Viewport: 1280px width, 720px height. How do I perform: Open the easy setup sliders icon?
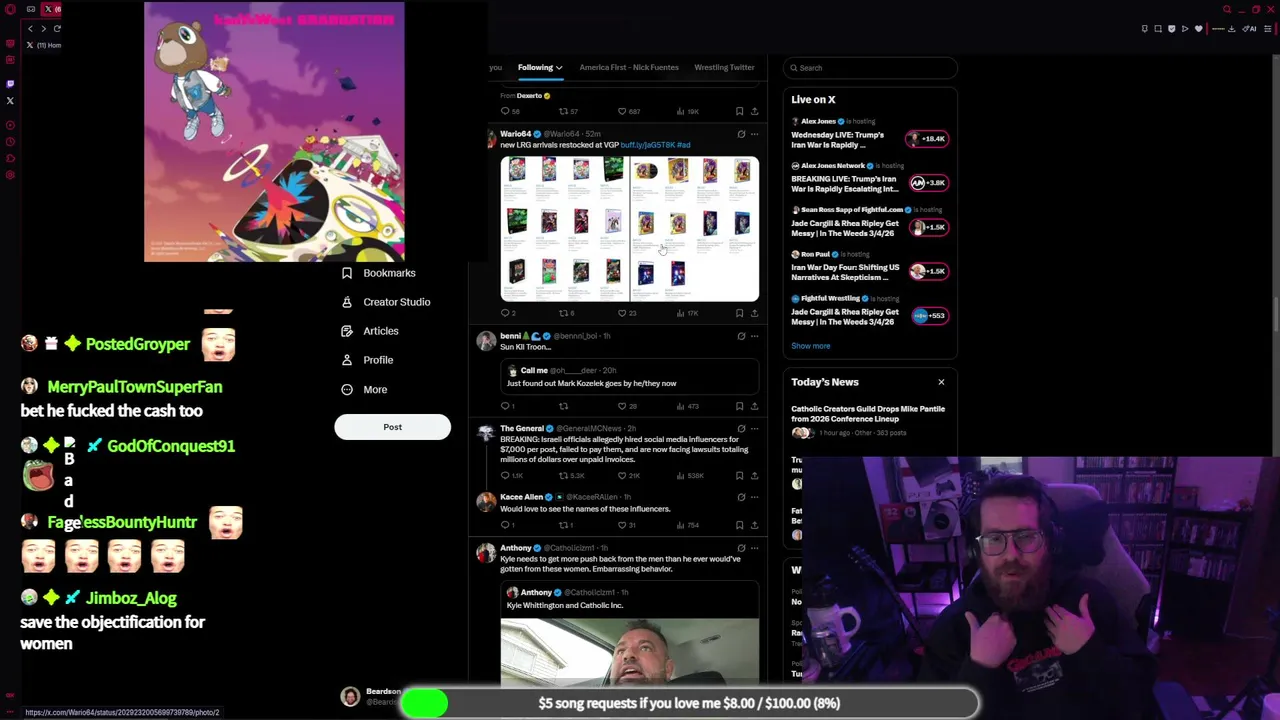coord(1268,28)
